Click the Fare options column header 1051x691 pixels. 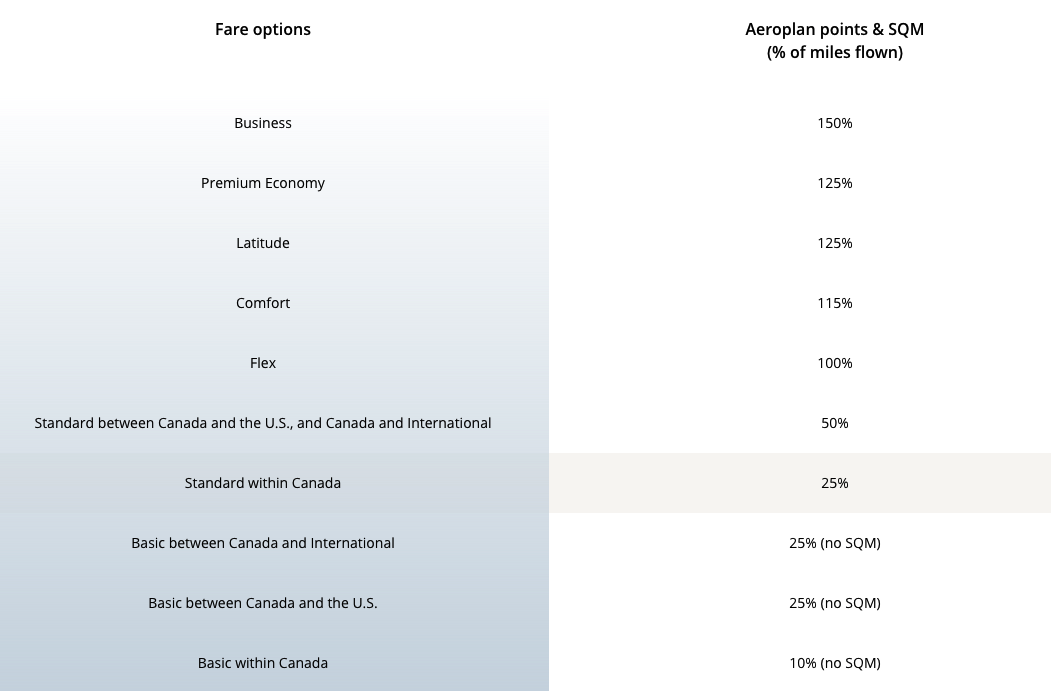(263, 29)
